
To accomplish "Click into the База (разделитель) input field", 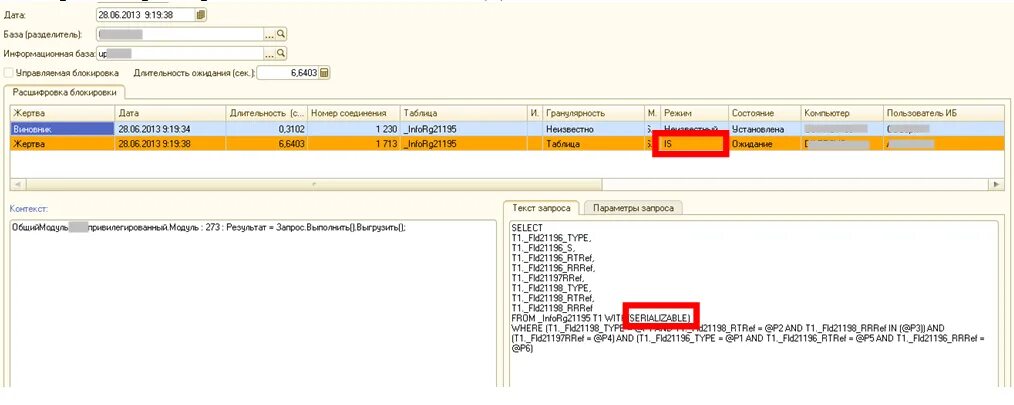I will [x=180, y=34].
